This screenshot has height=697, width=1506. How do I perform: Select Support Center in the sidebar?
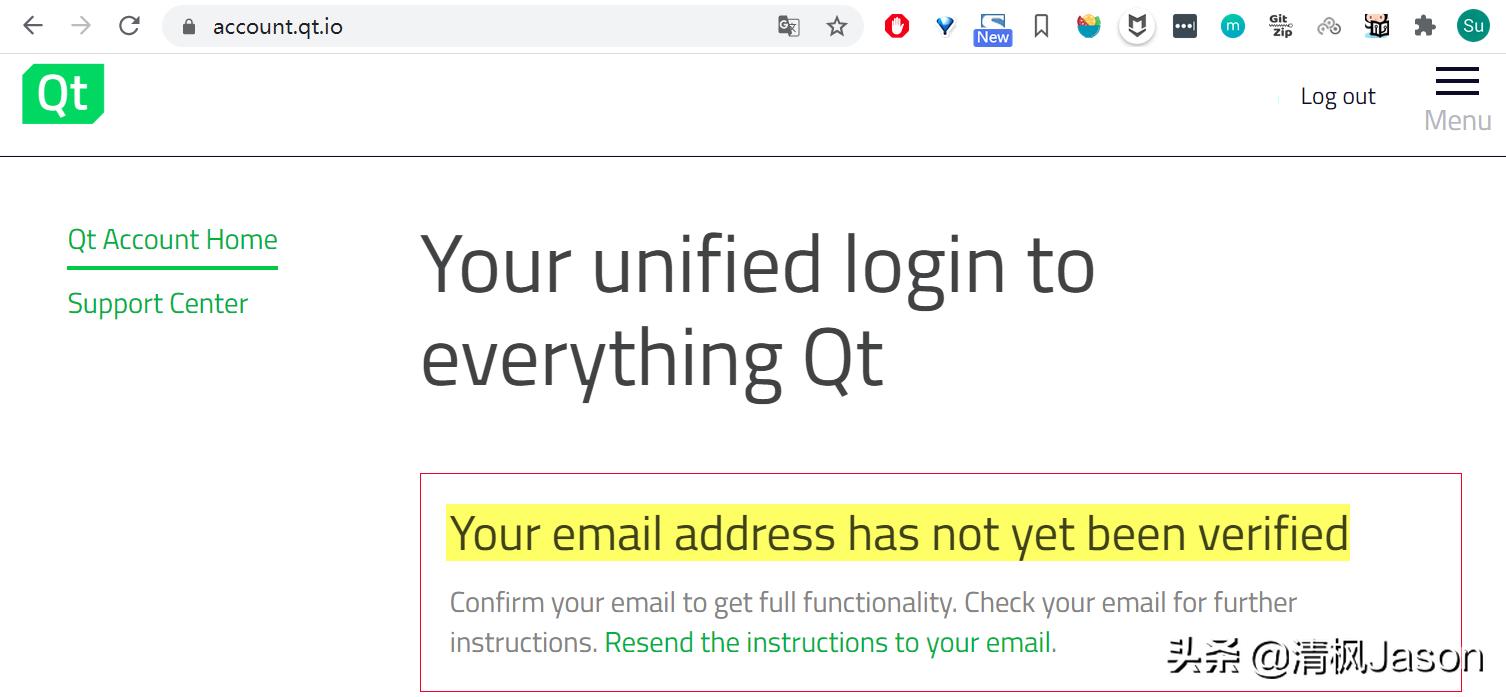click(157, 303)
